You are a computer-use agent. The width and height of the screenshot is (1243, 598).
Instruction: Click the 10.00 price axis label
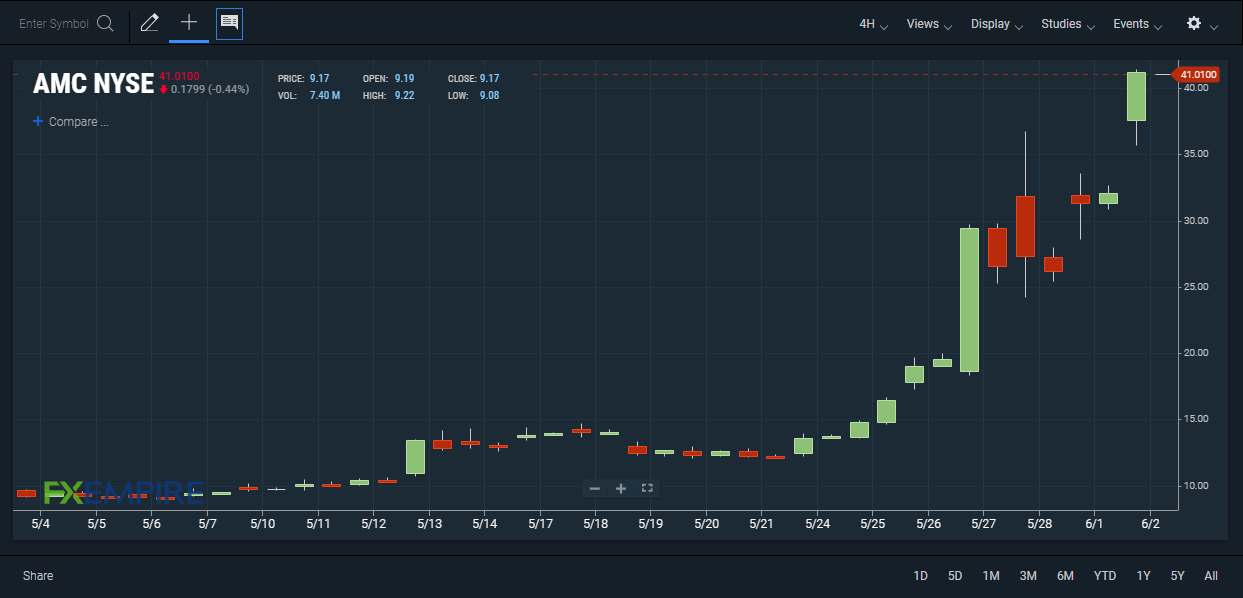[x=1196, y=486]
